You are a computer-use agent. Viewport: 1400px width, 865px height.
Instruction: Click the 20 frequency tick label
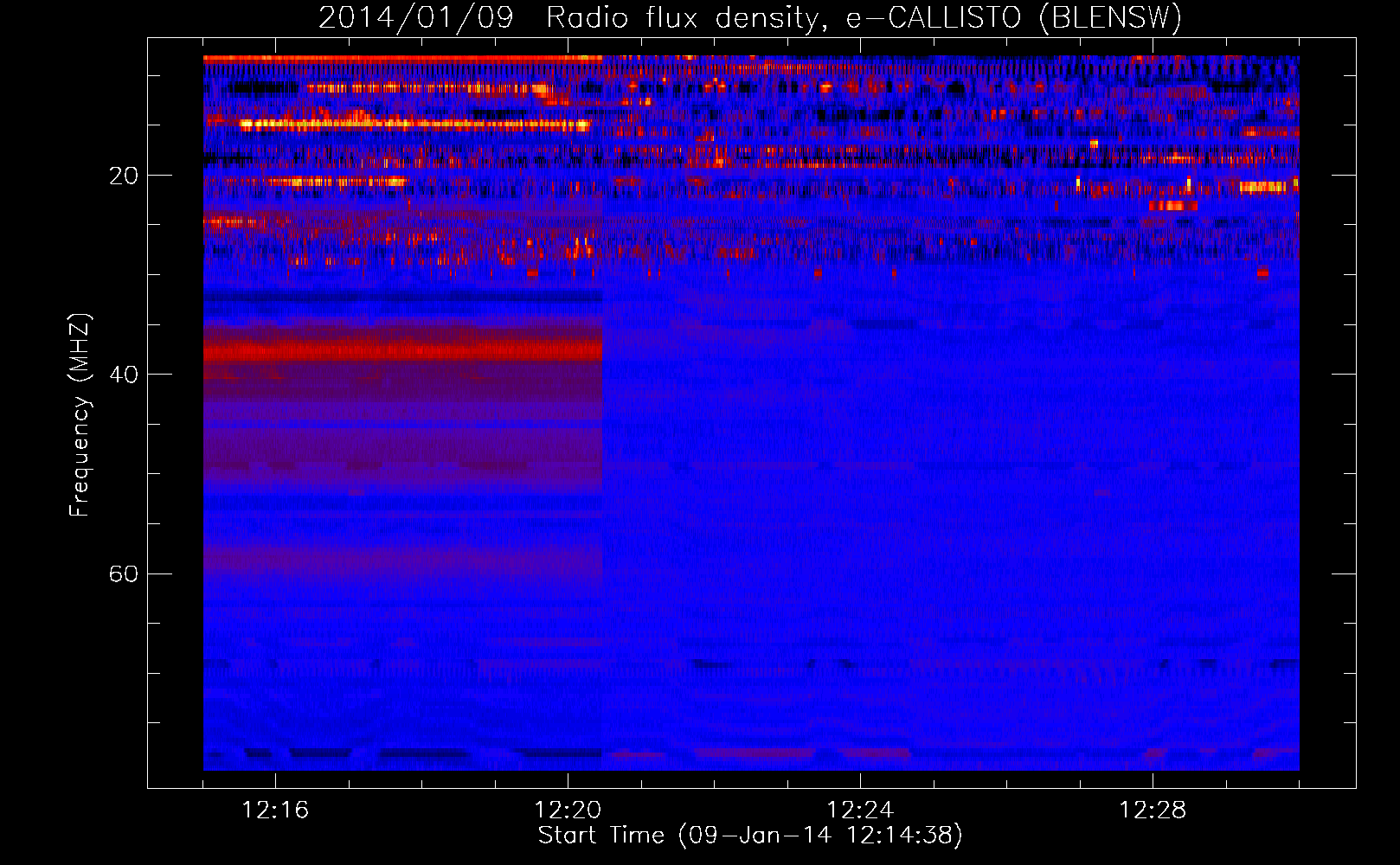124,176
